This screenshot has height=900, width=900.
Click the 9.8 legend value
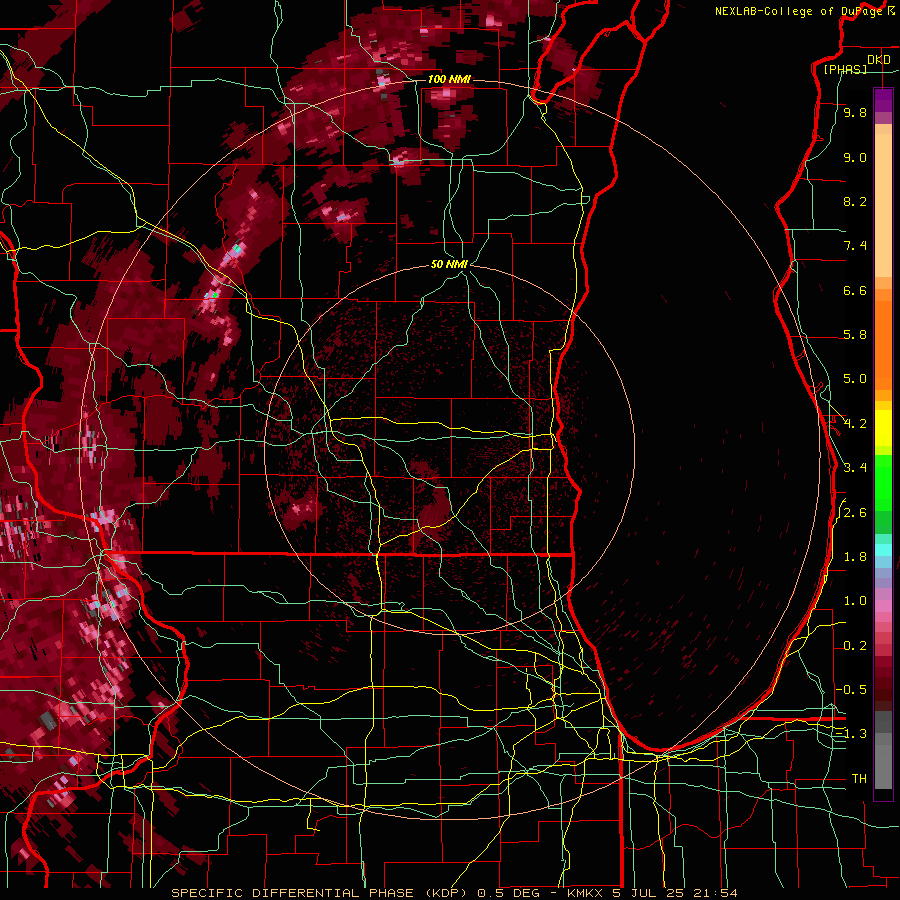click(x=855, y=112)
